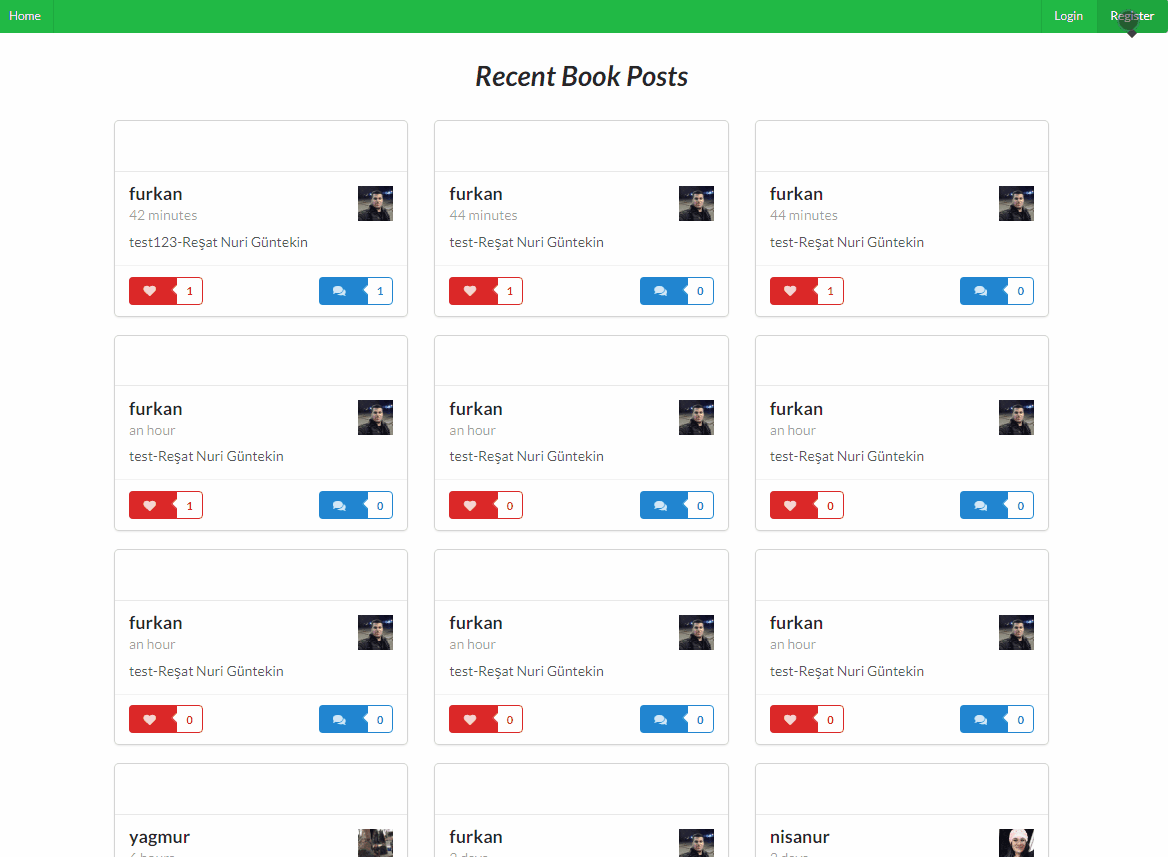Open the Home page from the navbar

25,16
